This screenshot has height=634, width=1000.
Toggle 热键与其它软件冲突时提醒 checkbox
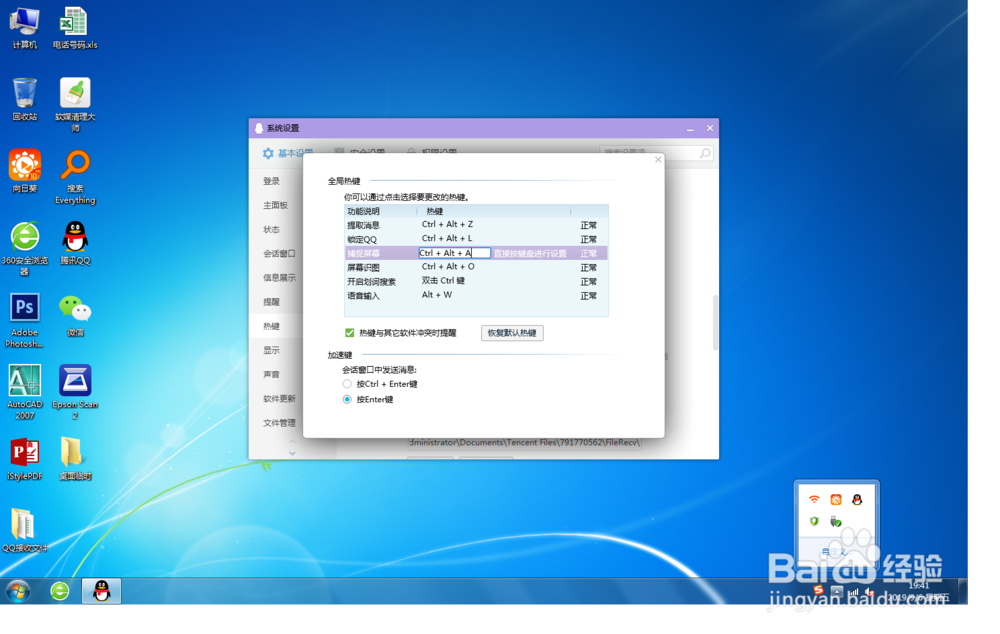click(349, 333)
